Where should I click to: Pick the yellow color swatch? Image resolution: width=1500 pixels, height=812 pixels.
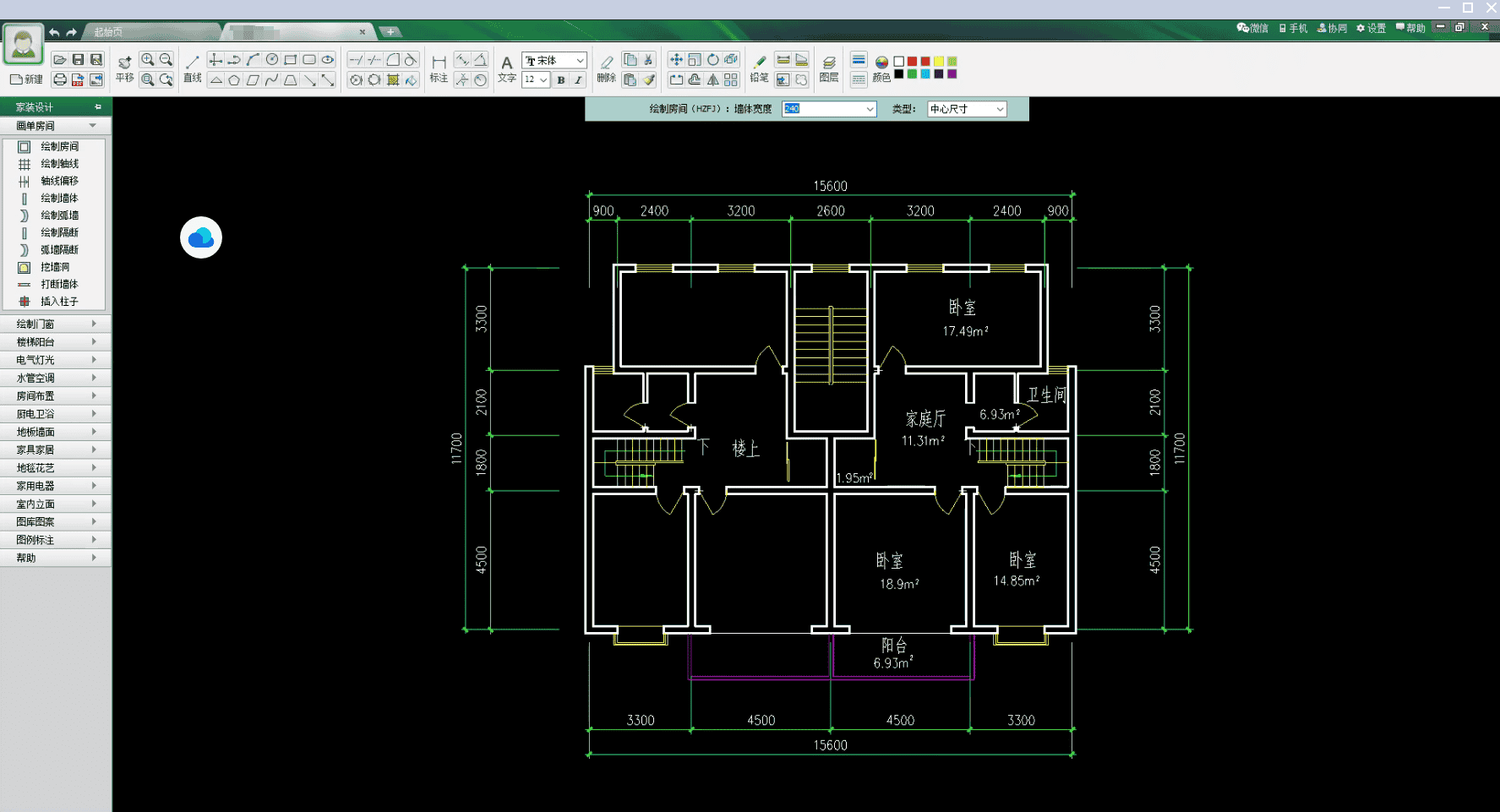click(939, 62)
